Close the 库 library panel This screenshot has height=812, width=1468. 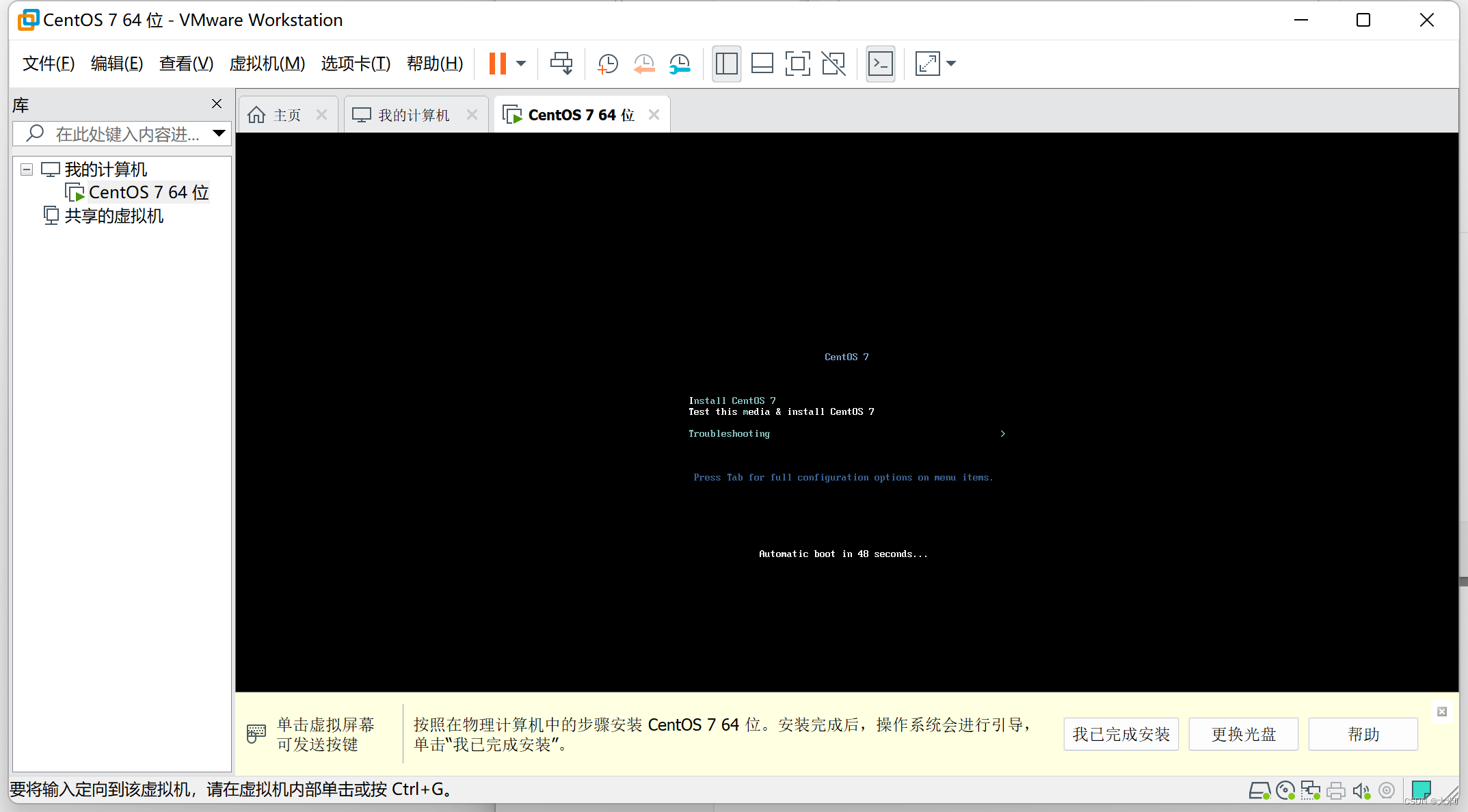(x=217, y=104)
